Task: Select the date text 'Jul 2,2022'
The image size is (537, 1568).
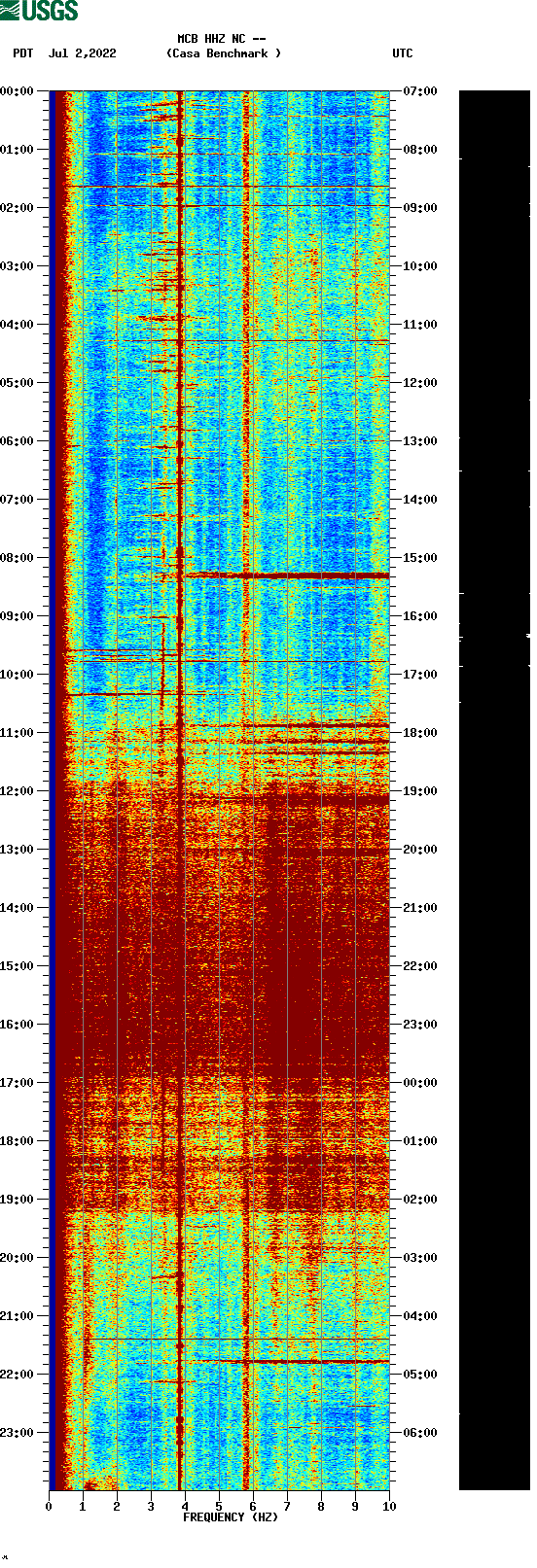Action: [x=82, y=53]
